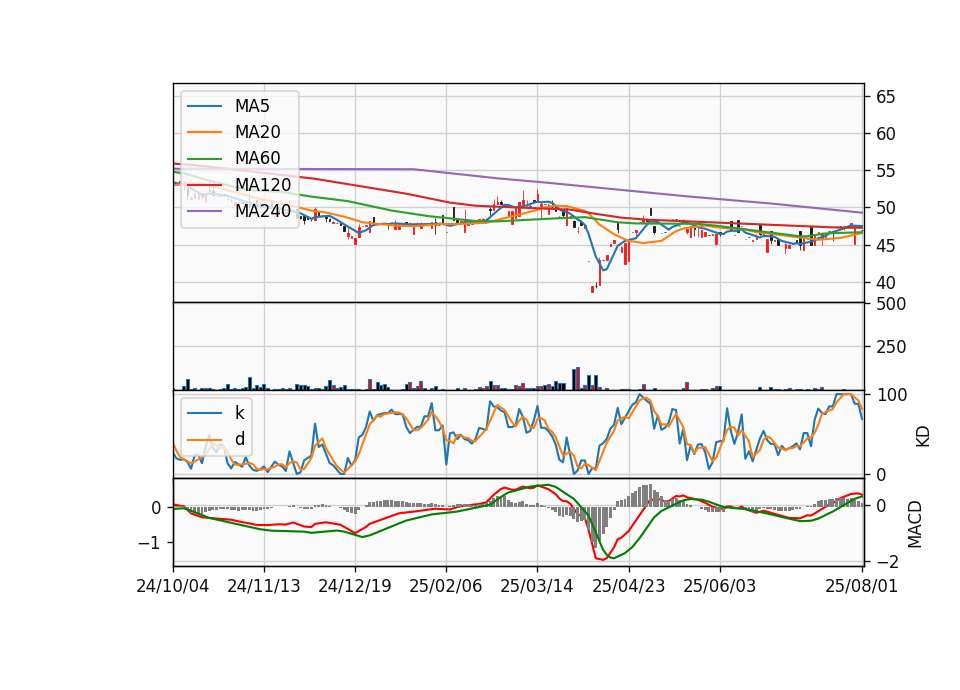Click the MA60 legend label
This screenshot has width=960, height=690.
tap(258, 159)
